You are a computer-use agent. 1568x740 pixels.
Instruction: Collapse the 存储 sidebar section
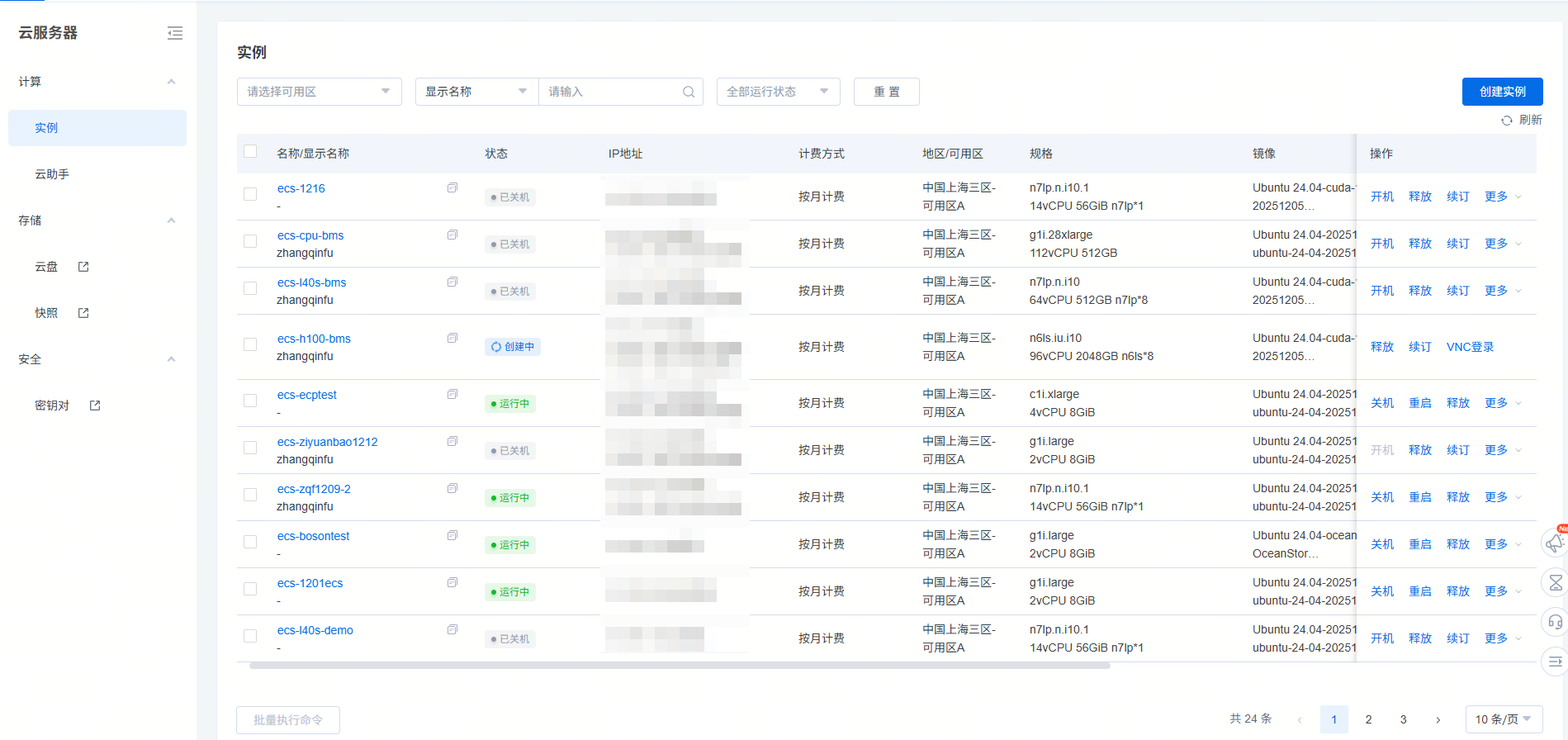tap(171, 221)
